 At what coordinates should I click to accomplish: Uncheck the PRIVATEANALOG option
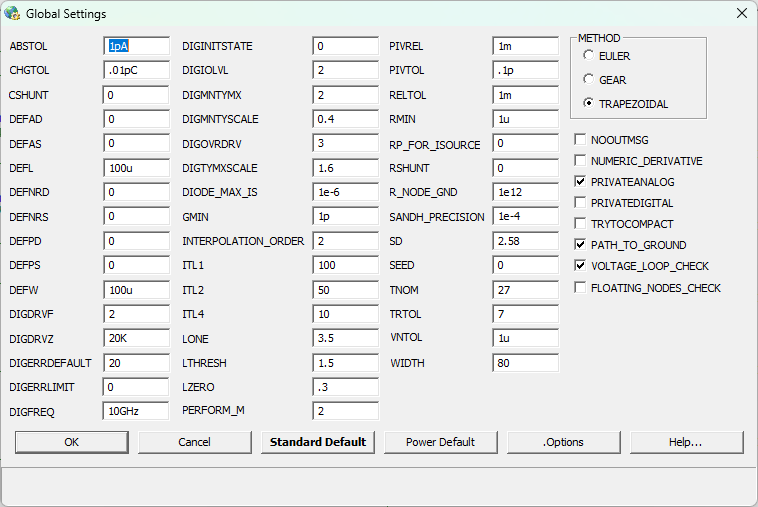click(x=581, y=182)
